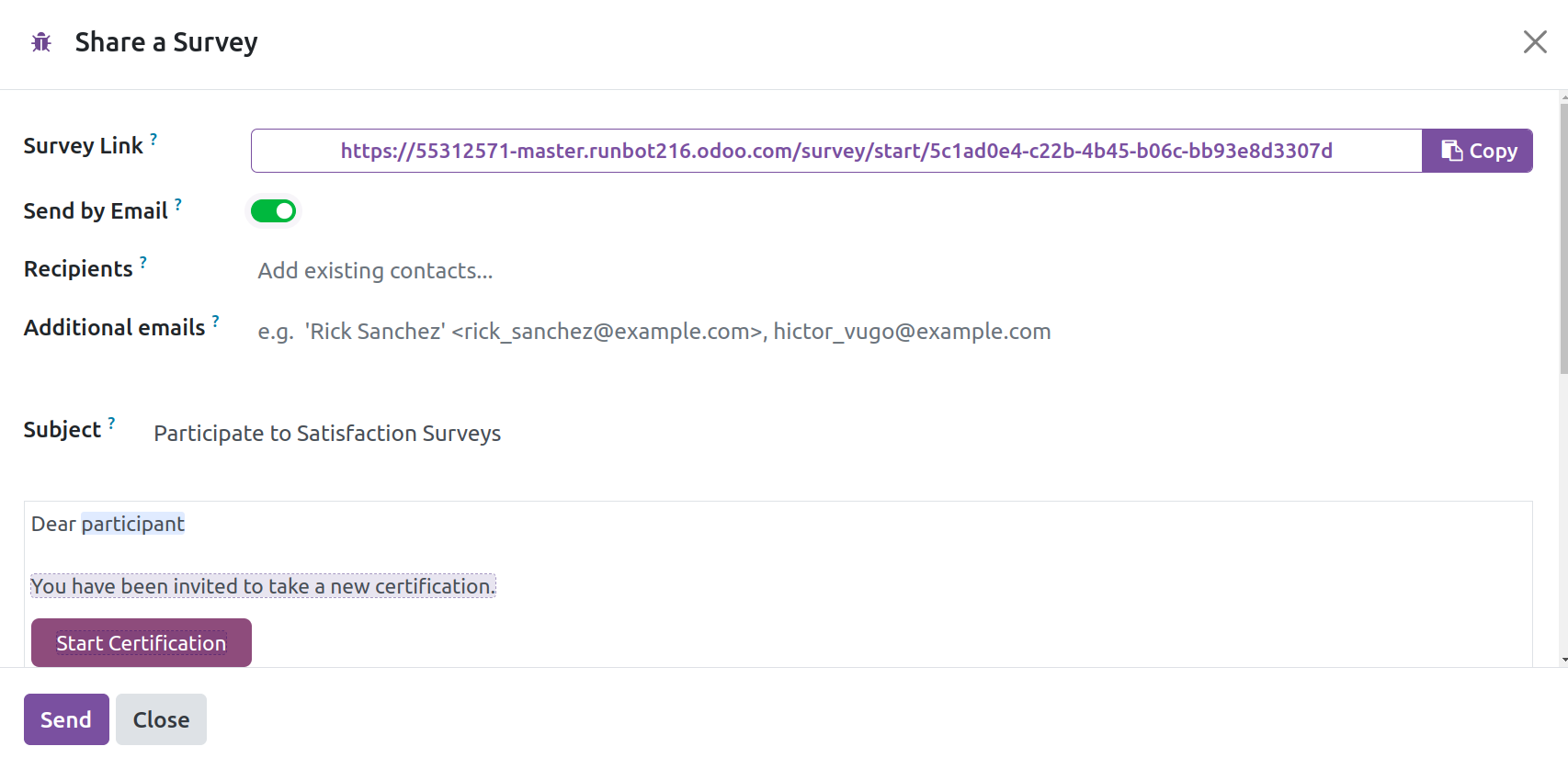Toggle the Send by Email switch
The image size is (1568, 769).
pyautogui.click(x=273, y=211)
